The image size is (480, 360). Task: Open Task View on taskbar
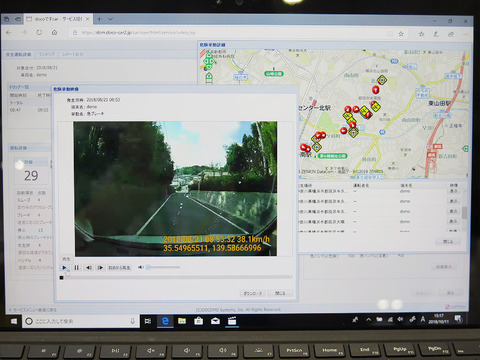tap(148, 321)
